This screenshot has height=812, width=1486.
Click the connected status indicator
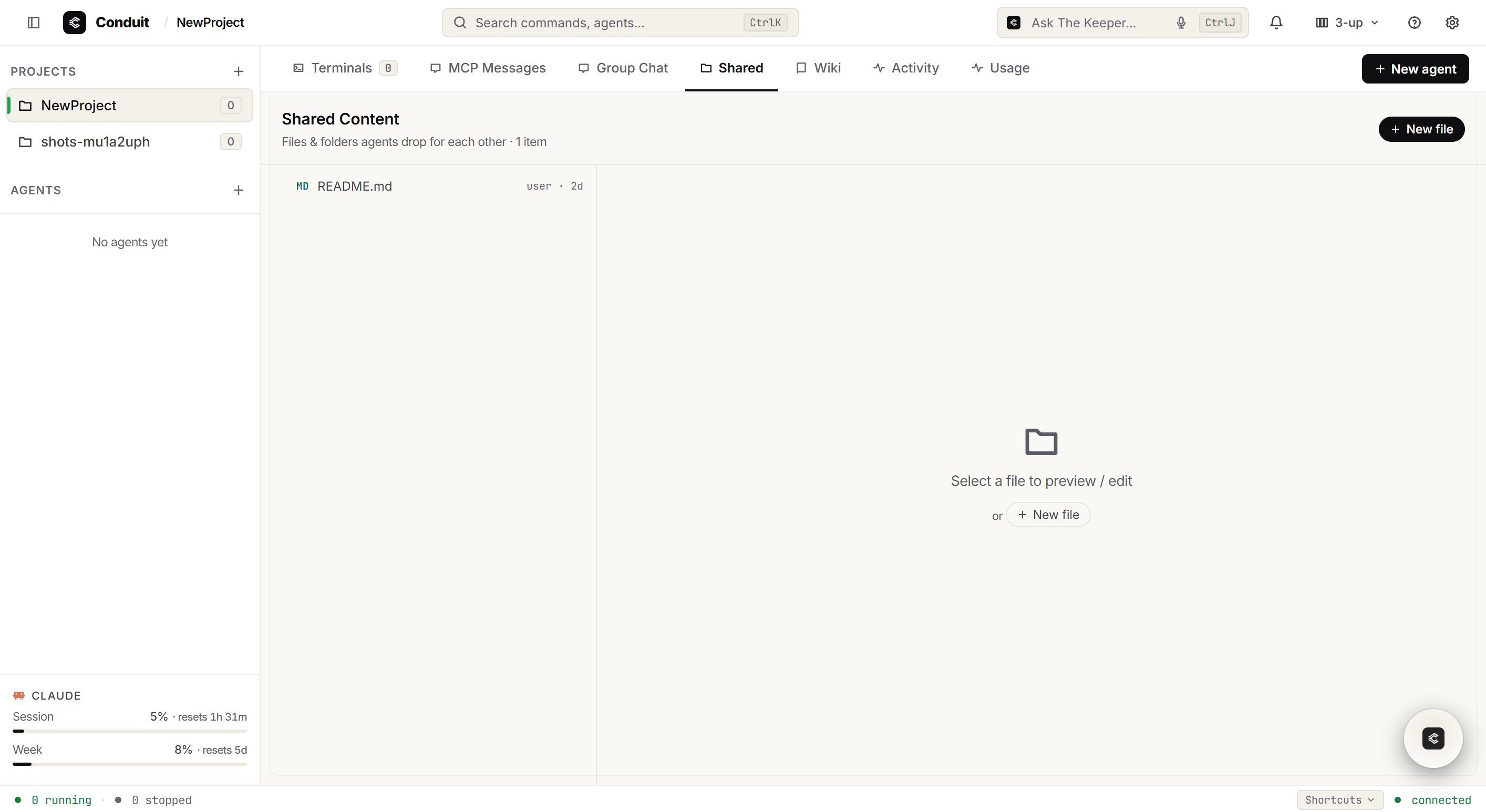pos(1433,800)
